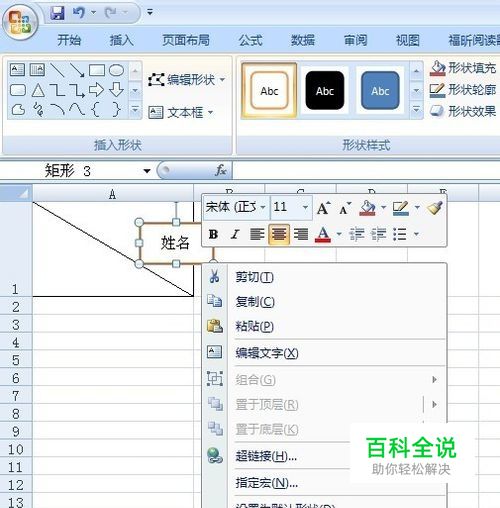Apply the blue Abc shape style
Screen dimensions: 500x508
pos(380,91)
